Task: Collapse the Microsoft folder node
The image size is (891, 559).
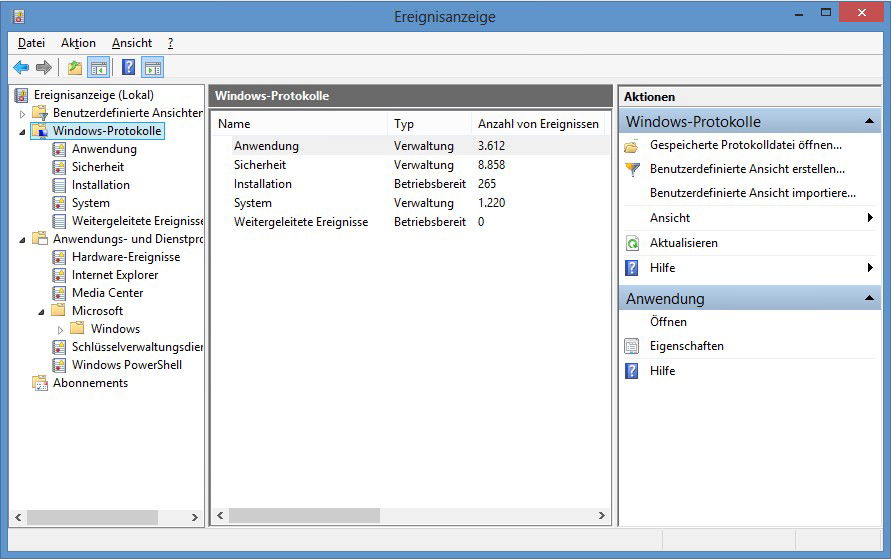Action: point(41,312)
